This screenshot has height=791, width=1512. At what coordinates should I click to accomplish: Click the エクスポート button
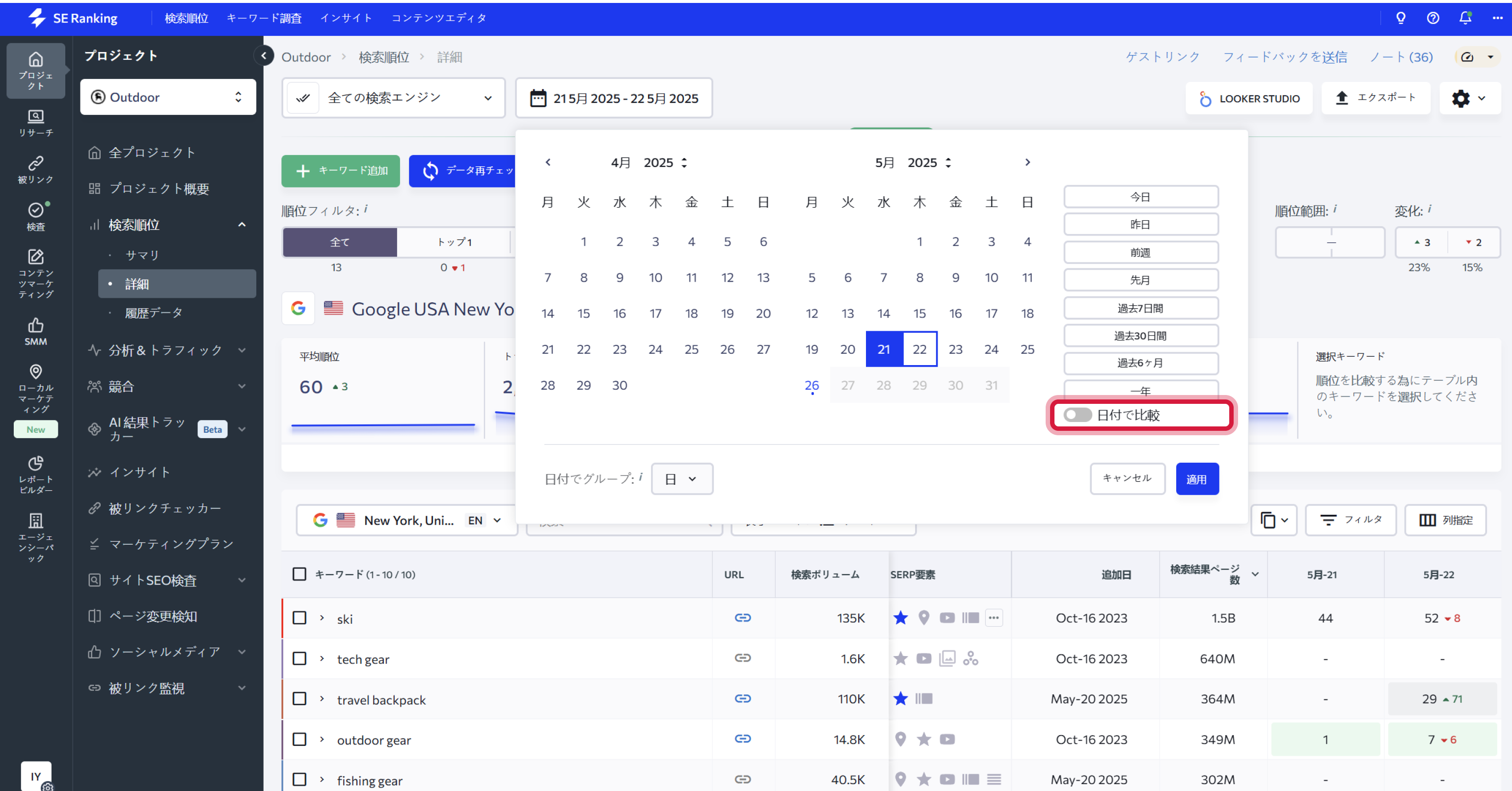1376,98
